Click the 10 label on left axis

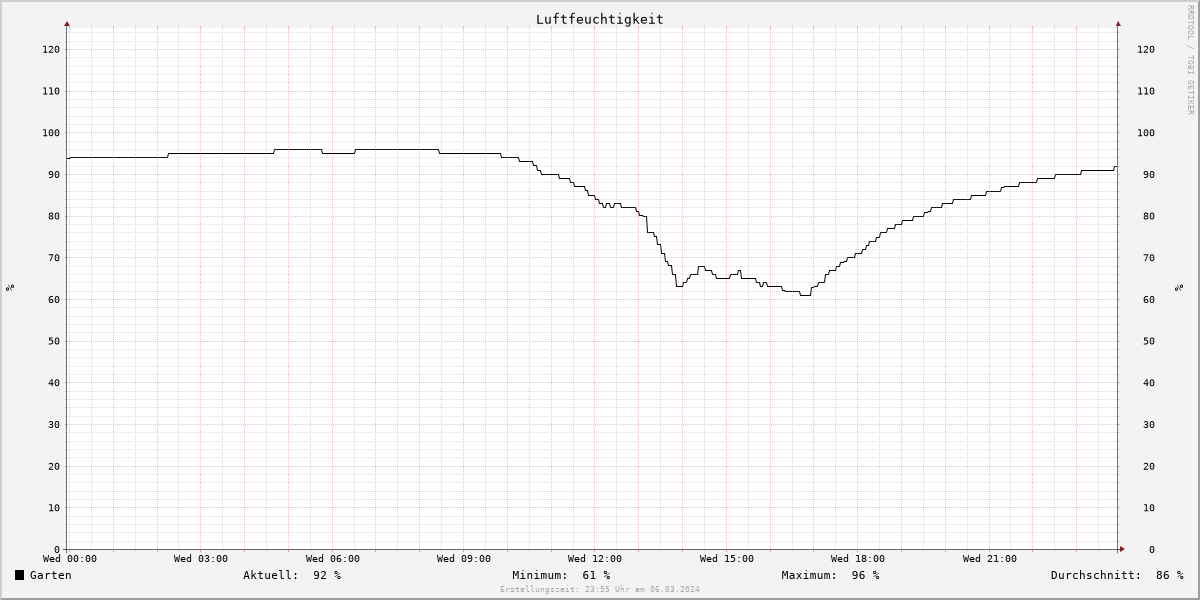(x=54, y=508)
